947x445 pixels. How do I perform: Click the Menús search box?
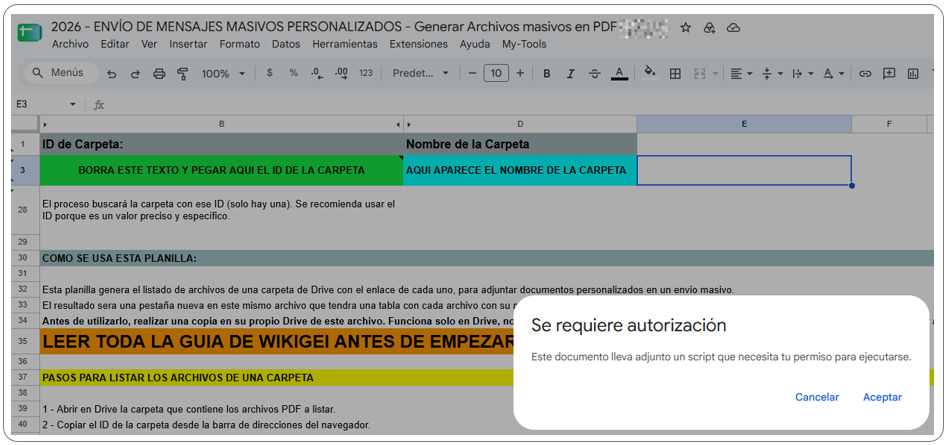(60, 73)
